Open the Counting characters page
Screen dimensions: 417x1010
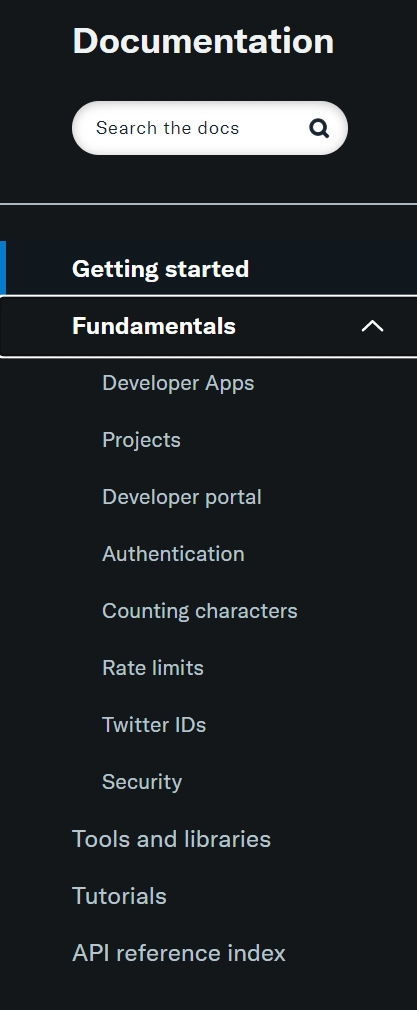(x=200, y=611)
